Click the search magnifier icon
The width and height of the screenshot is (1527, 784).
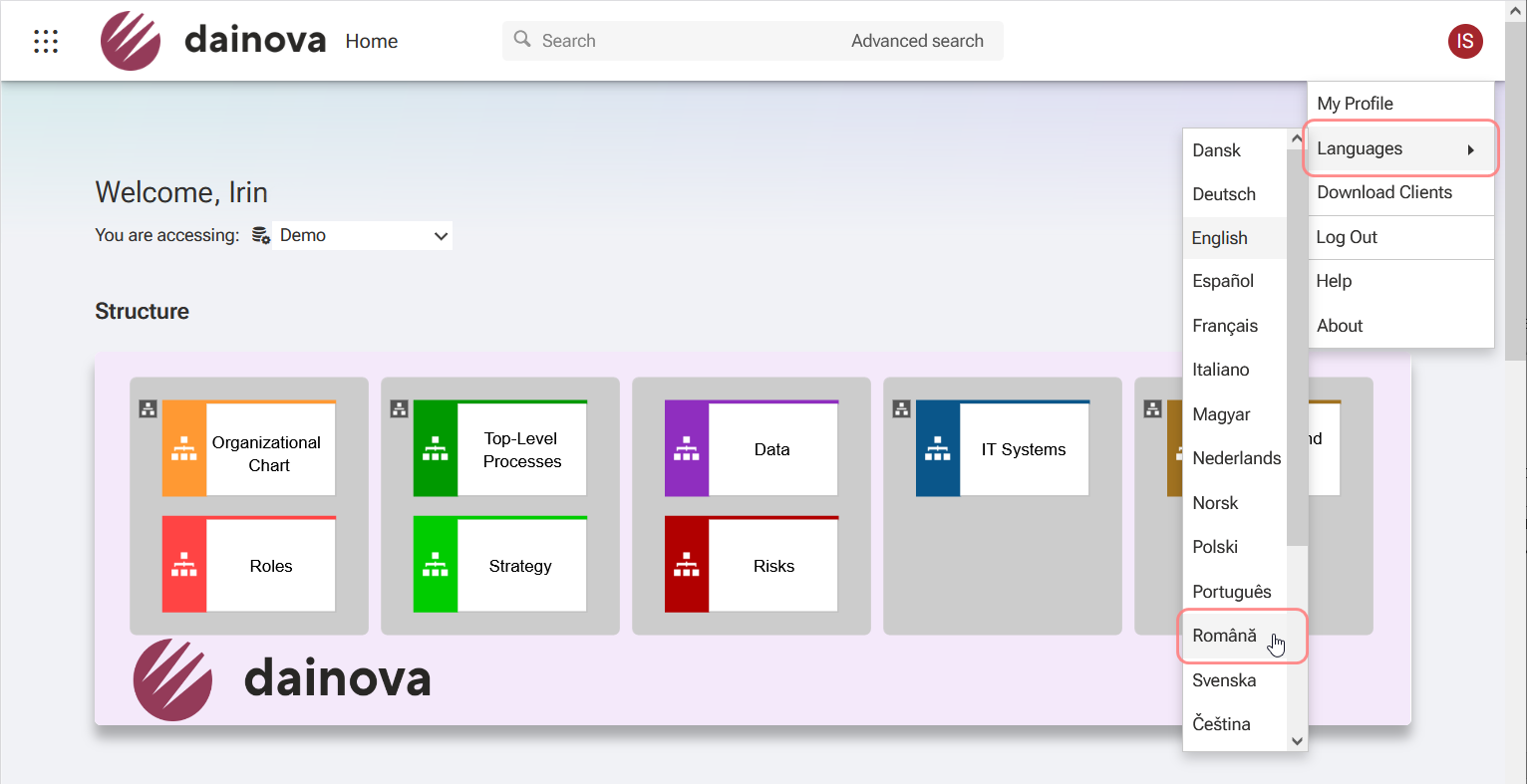[522, 39]
